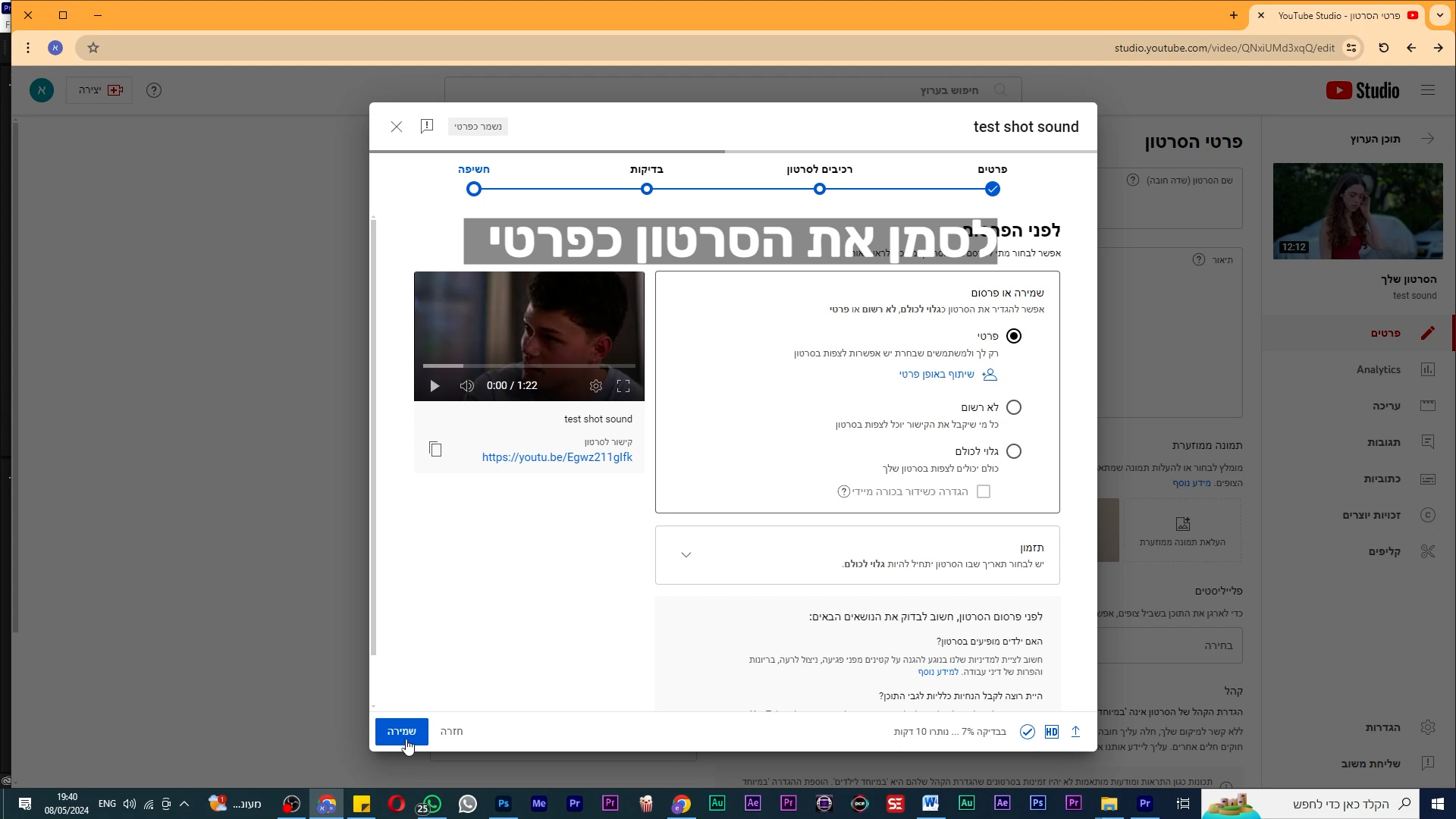Open the youtu.be video link
The image size is (1456, 819).
point(557,457)
